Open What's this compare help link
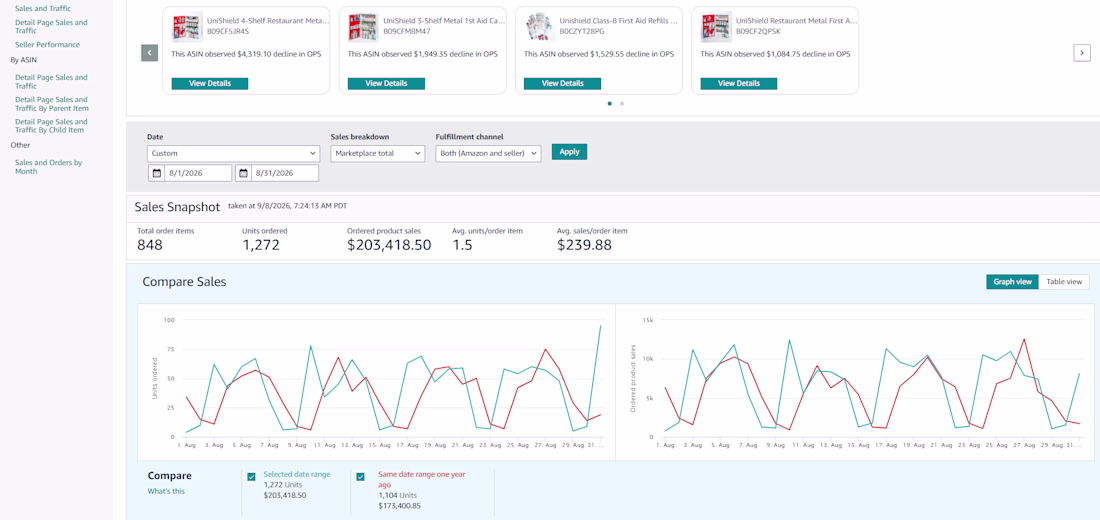 tap(166, 491)
